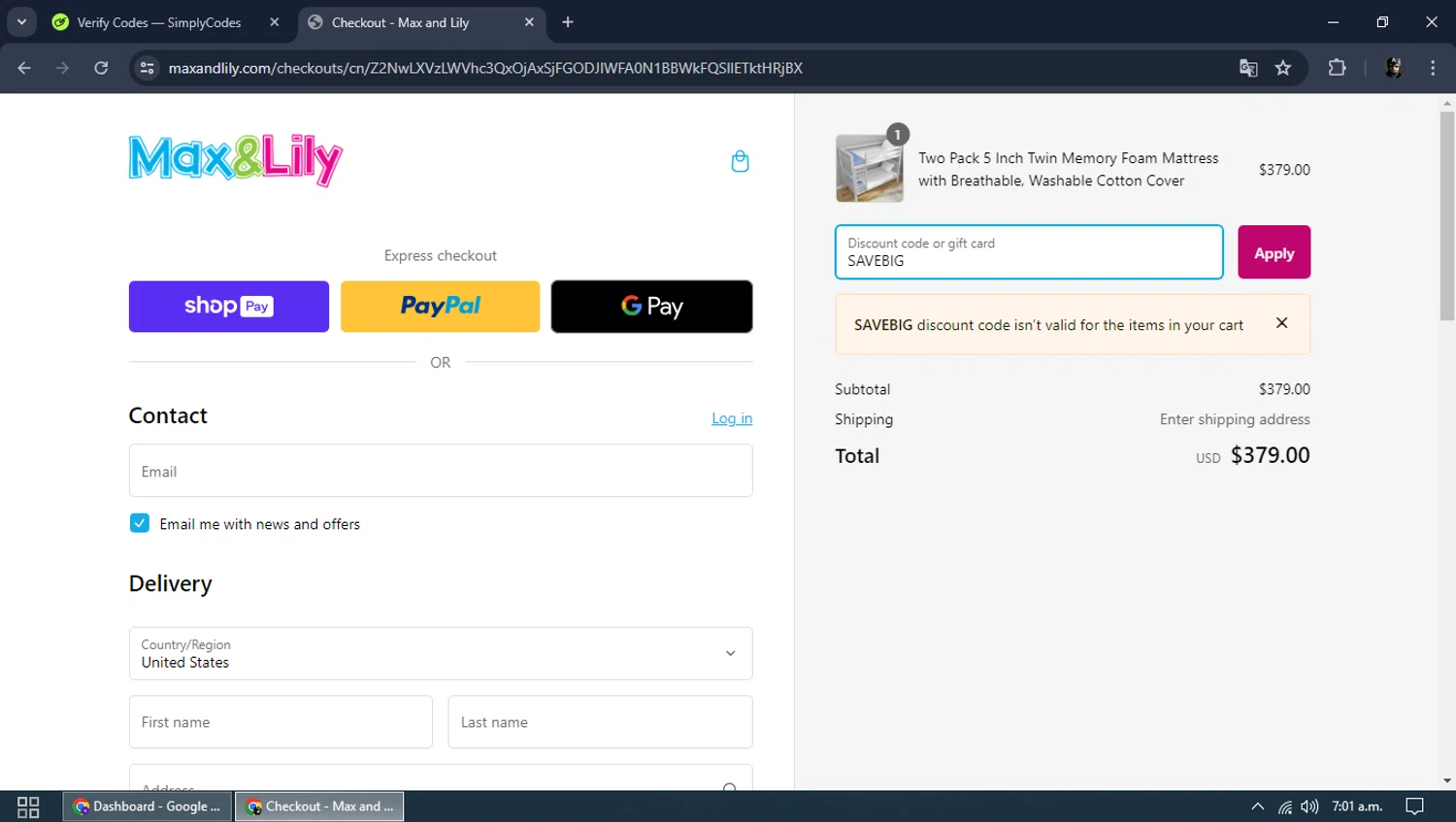This screenshot has width=1456, height=822.
Task: Click the Log in link
Action: click(732, 418)
